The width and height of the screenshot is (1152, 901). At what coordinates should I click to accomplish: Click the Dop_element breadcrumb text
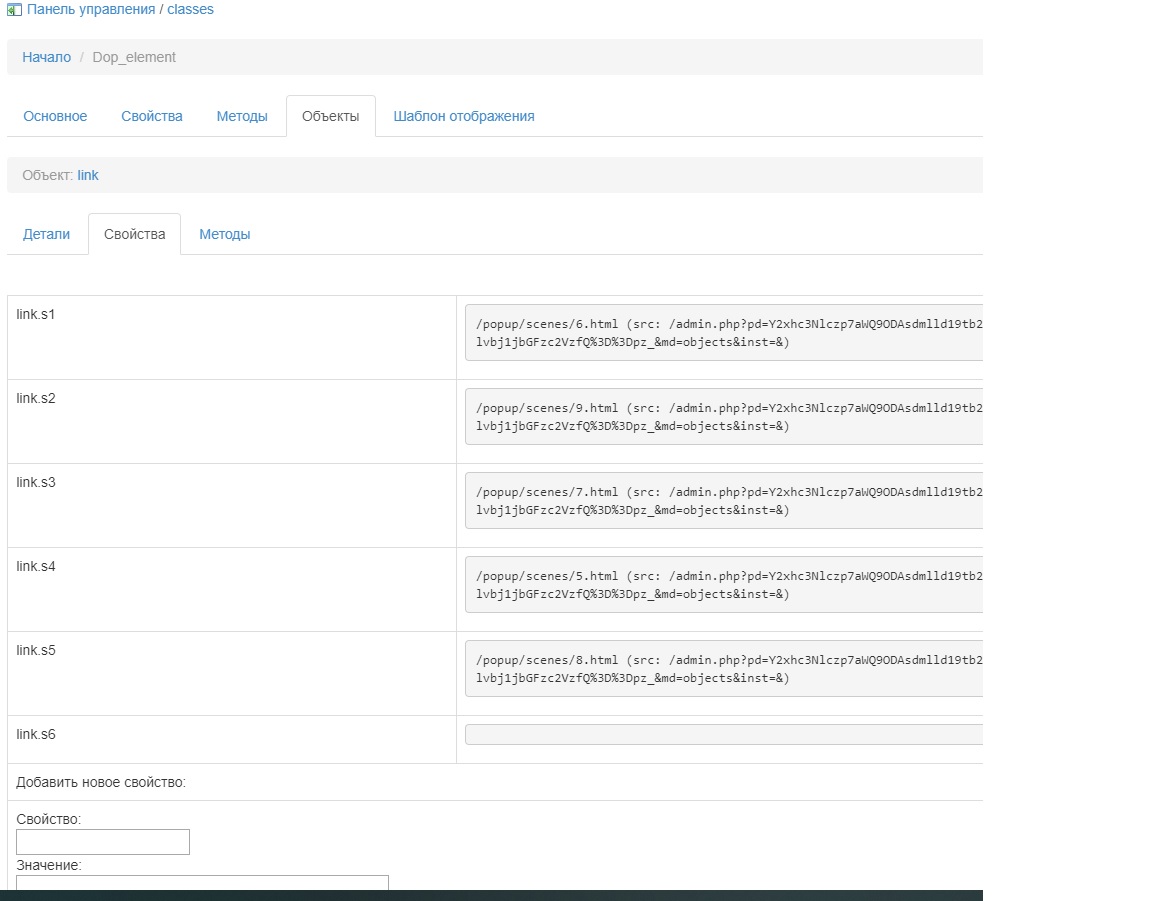tap(134, 57)
